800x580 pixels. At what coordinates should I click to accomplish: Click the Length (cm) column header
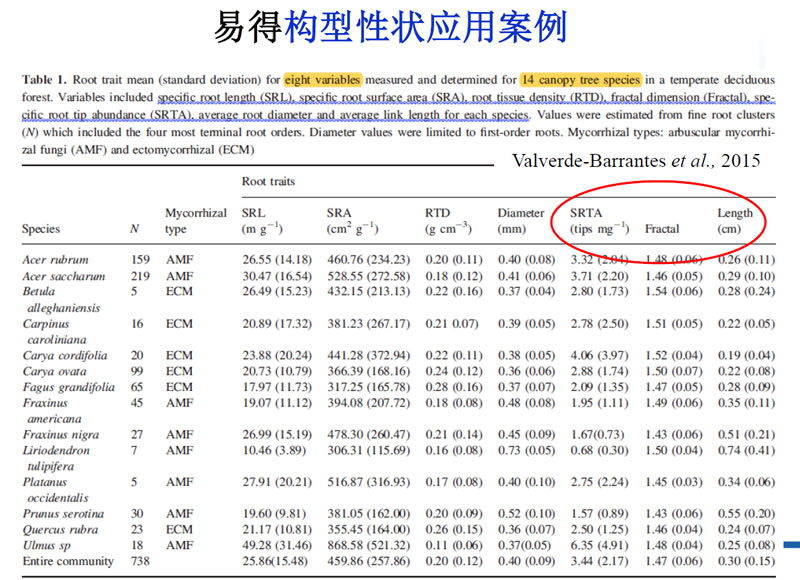(x=735, y=220)
